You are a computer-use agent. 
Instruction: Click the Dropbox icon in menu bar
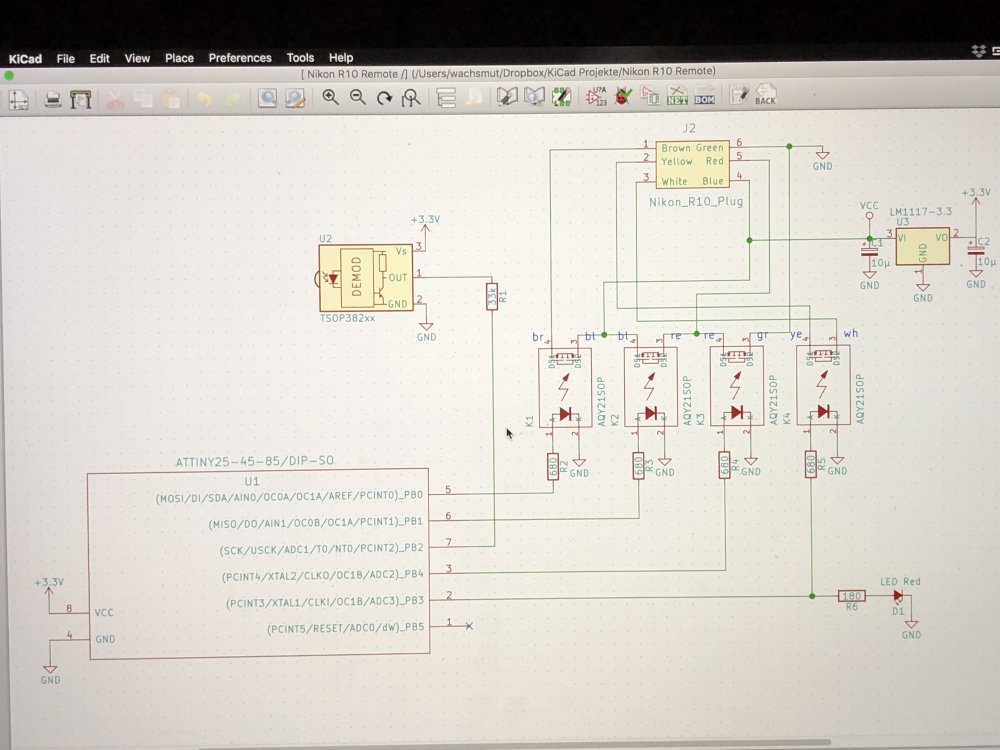point(977,50)
